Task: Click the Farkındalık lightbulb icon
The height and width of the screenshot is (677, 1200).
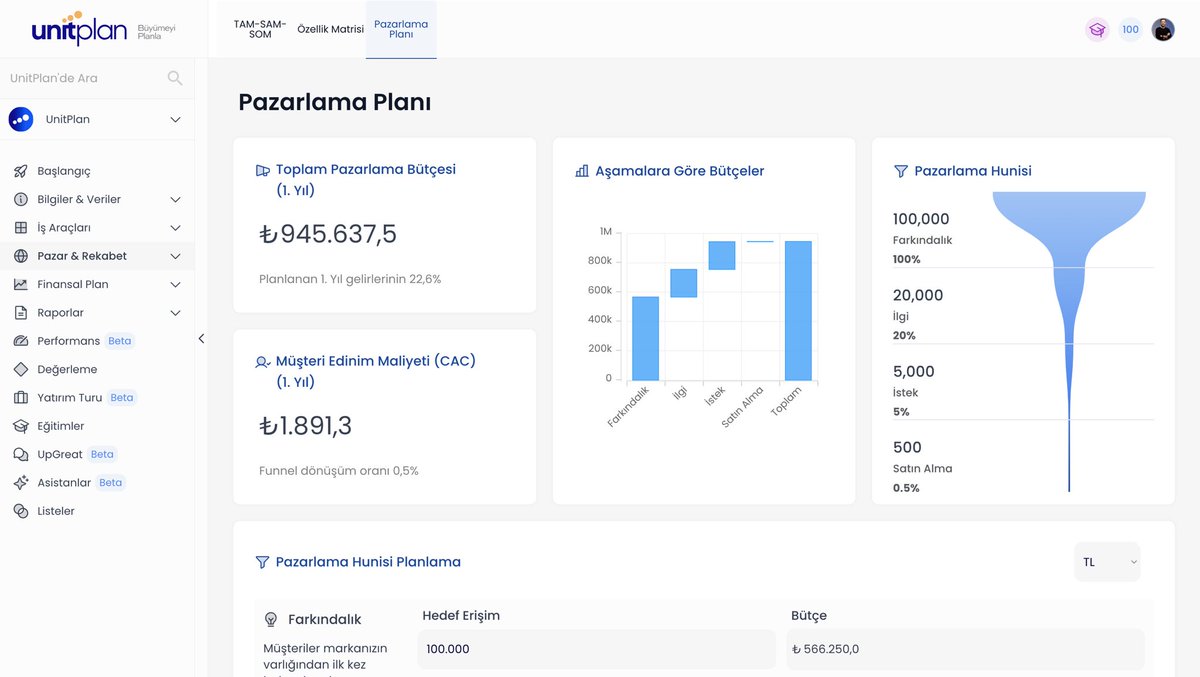Action: tap(271, 619)
